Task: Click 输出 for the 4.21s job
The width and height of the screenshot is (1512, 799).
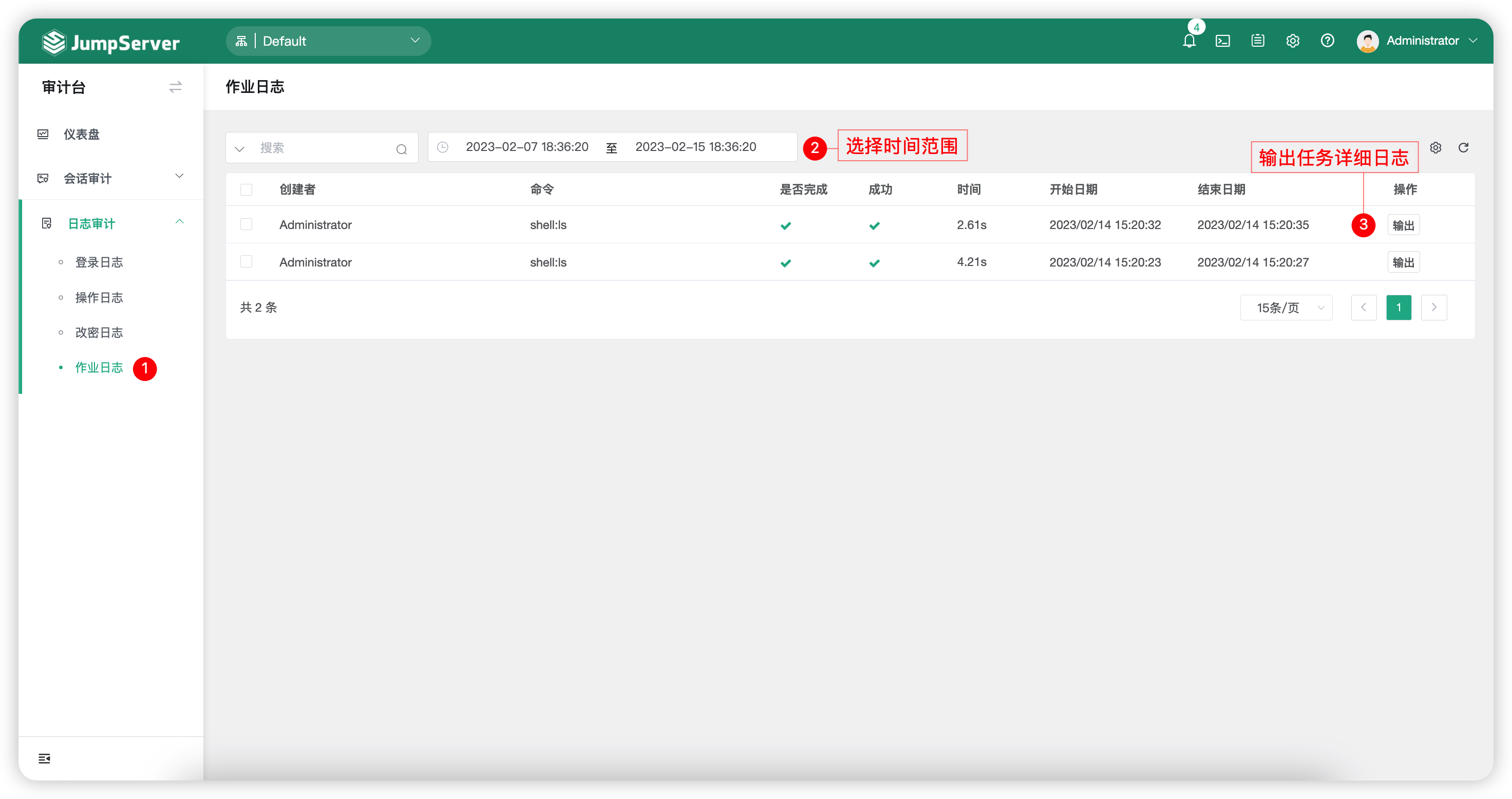Action: coord(1404,262)
